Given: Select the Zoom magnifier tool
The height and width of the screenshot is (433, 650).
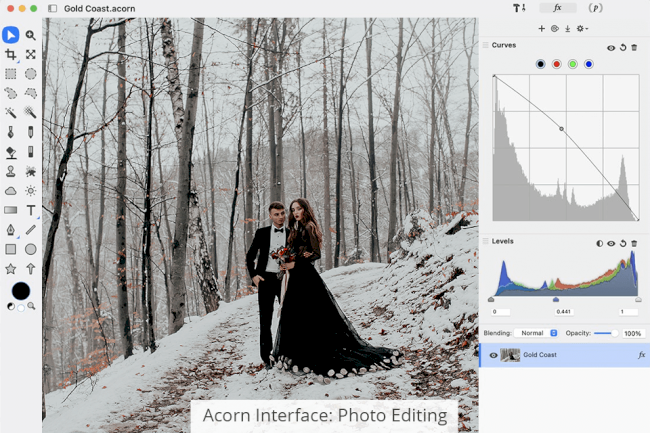Looking at the screenshot, I should coord(30,35).
